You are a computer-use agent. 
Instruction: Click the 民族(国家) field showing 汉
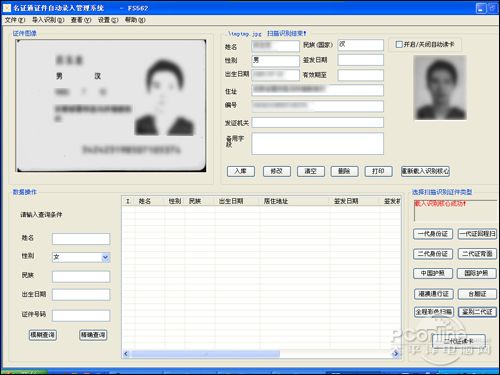pyautogui.click(x=361, y=45)
